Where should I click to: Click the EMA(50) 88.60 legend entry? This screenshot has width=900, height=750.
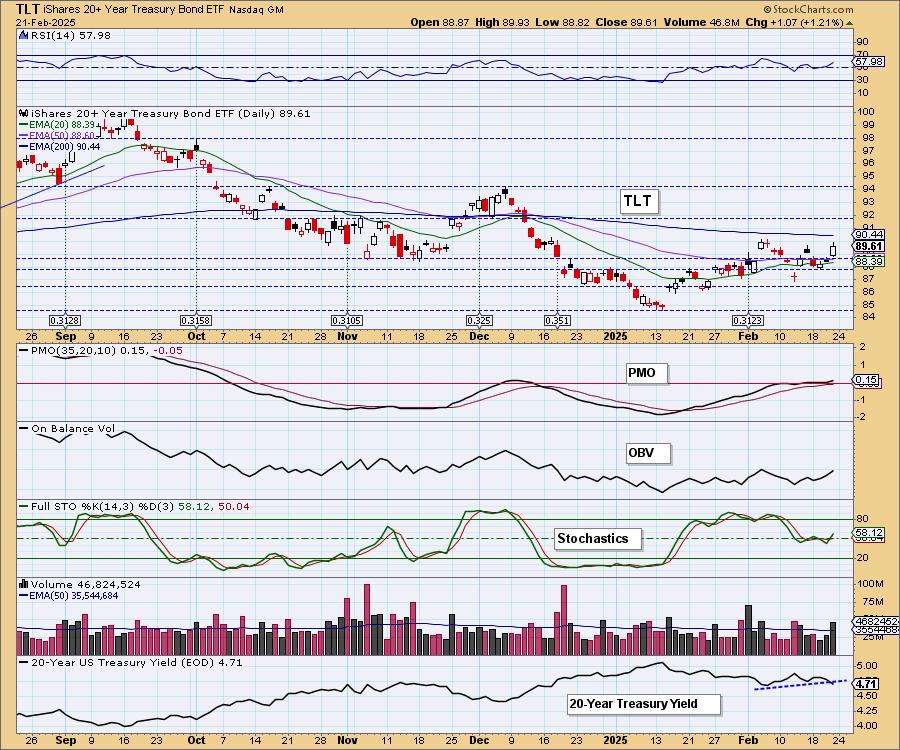point(58,135)
